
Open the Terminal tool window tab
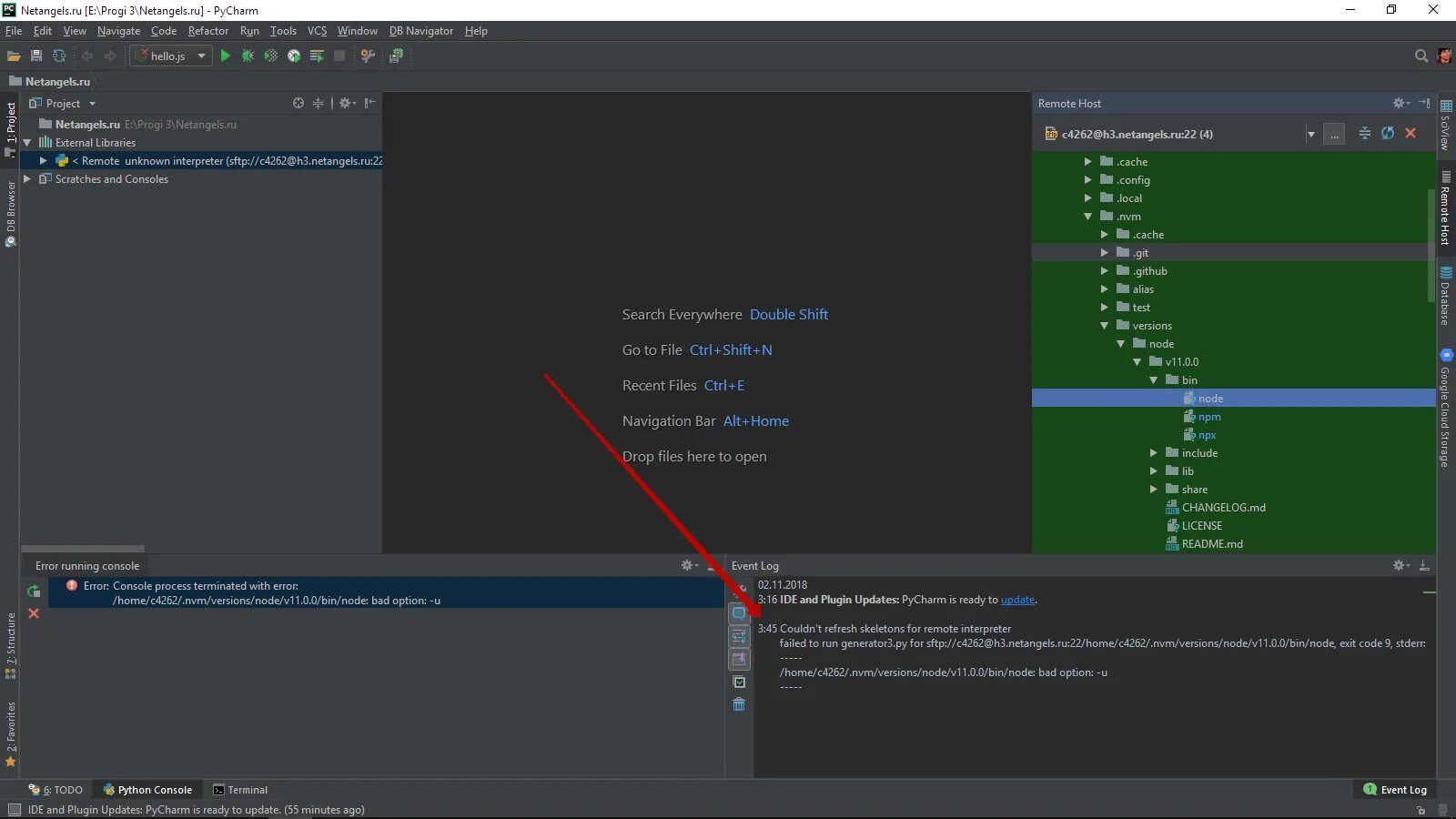click(x=240, y=790)
